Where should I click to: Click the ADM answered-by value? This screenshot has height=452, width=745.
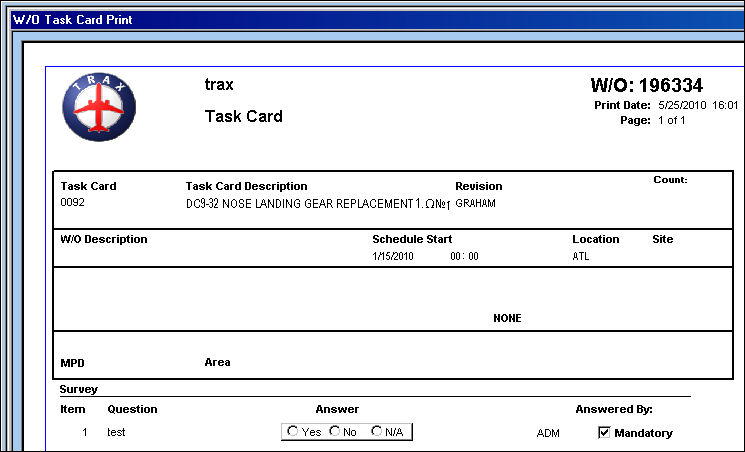click(548, 433)
